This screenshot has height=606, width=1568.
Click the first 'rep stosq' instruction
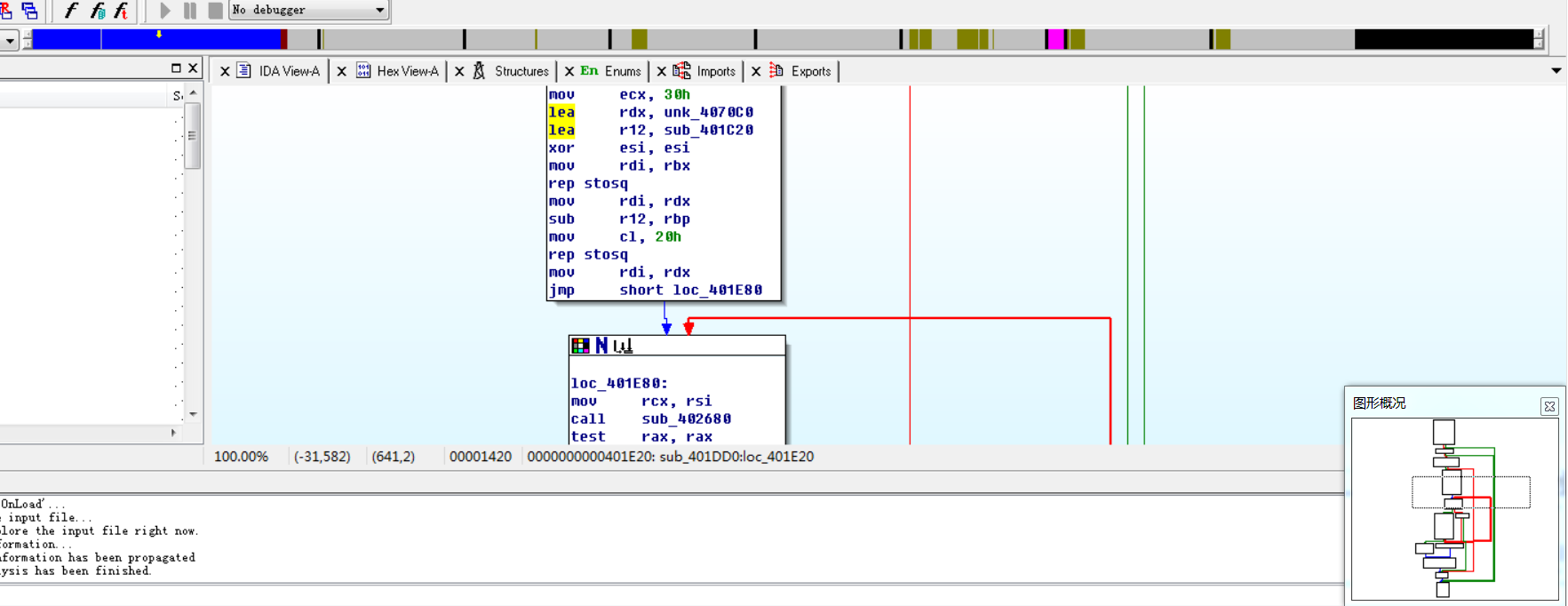588,183
